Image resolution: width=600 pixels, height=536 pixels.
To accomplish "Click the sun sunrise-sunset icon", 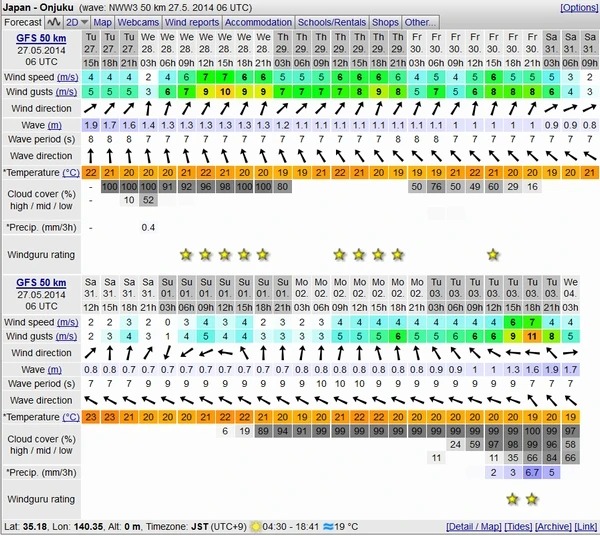I will pyautogui.click(x=255, y=527).
